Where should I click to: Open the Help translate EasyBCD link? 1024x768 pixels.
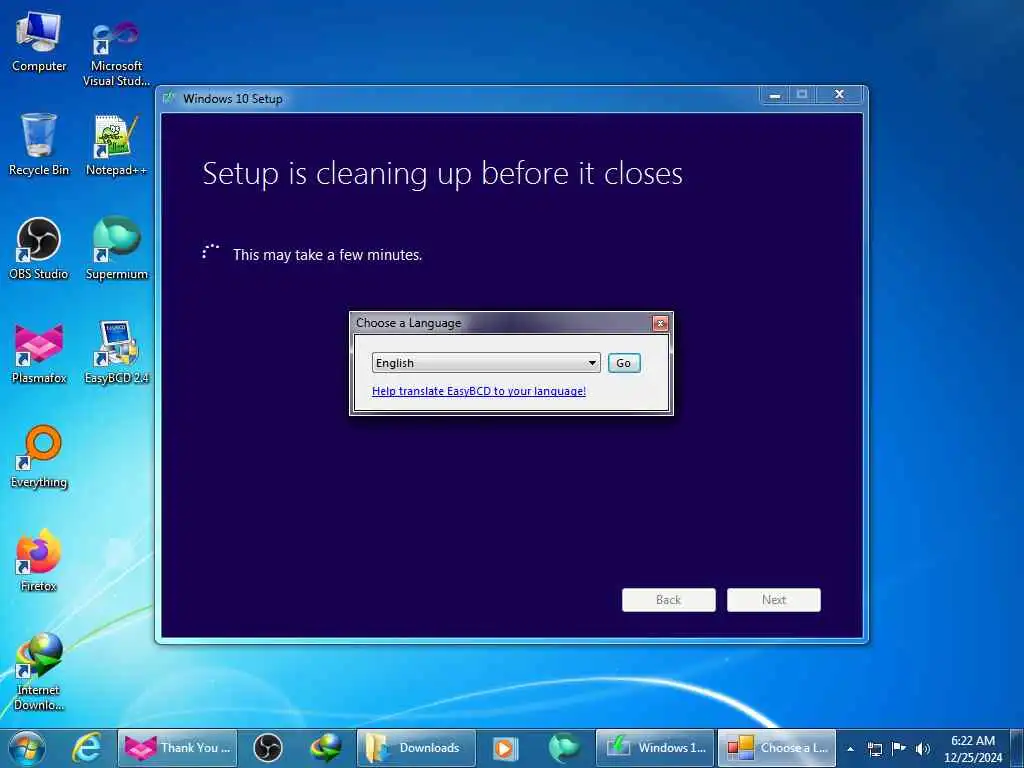pos(479,391)
